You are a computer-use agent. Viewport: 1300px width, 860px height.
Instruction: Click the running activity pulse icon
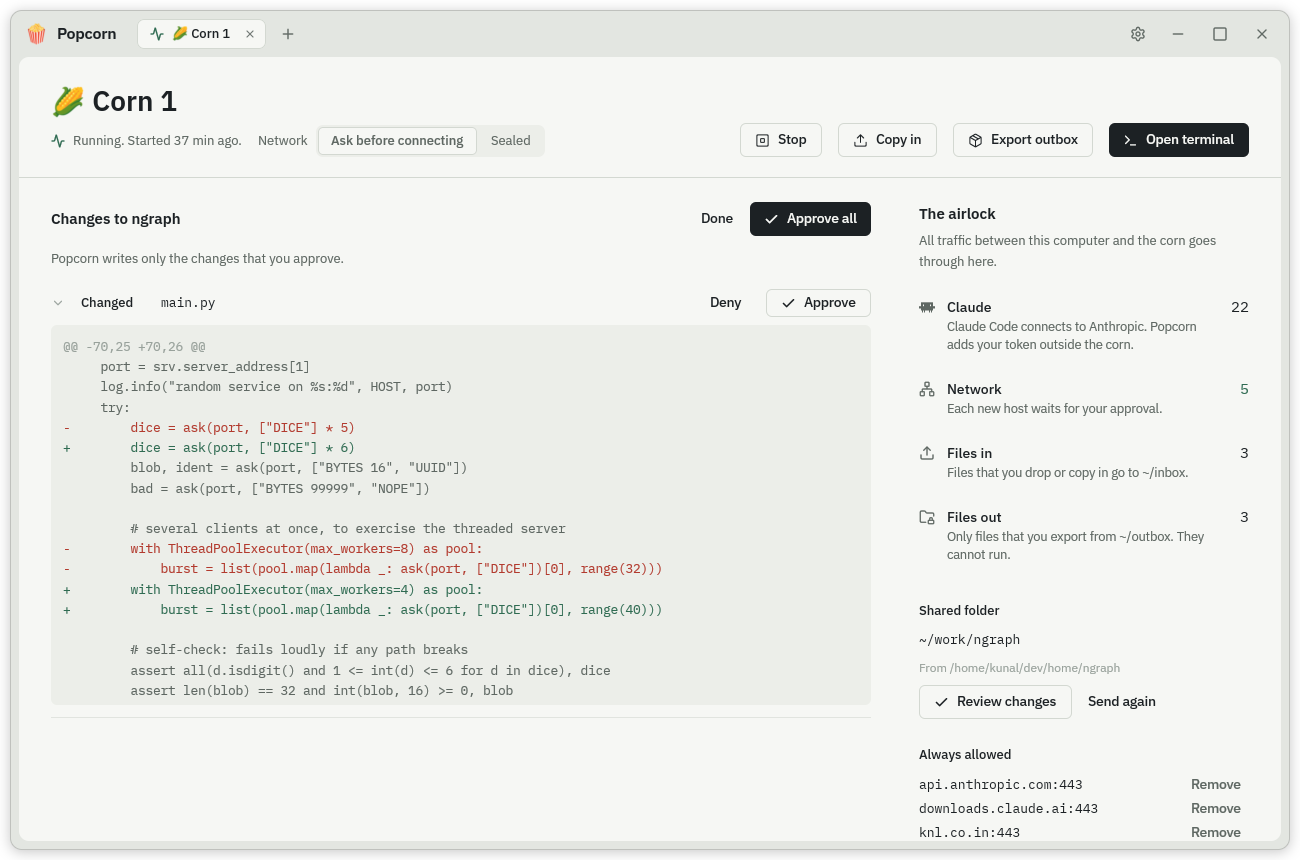58,141
